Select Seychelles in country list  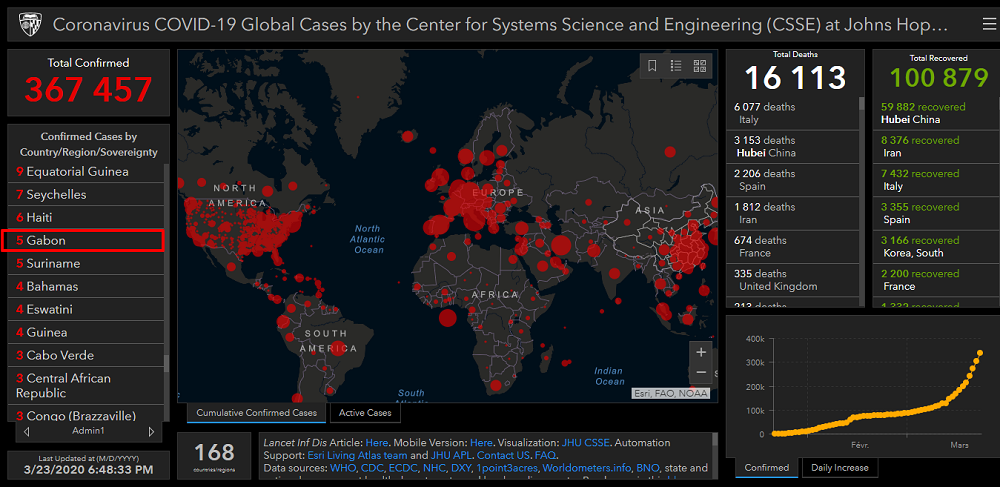[86, 194]
